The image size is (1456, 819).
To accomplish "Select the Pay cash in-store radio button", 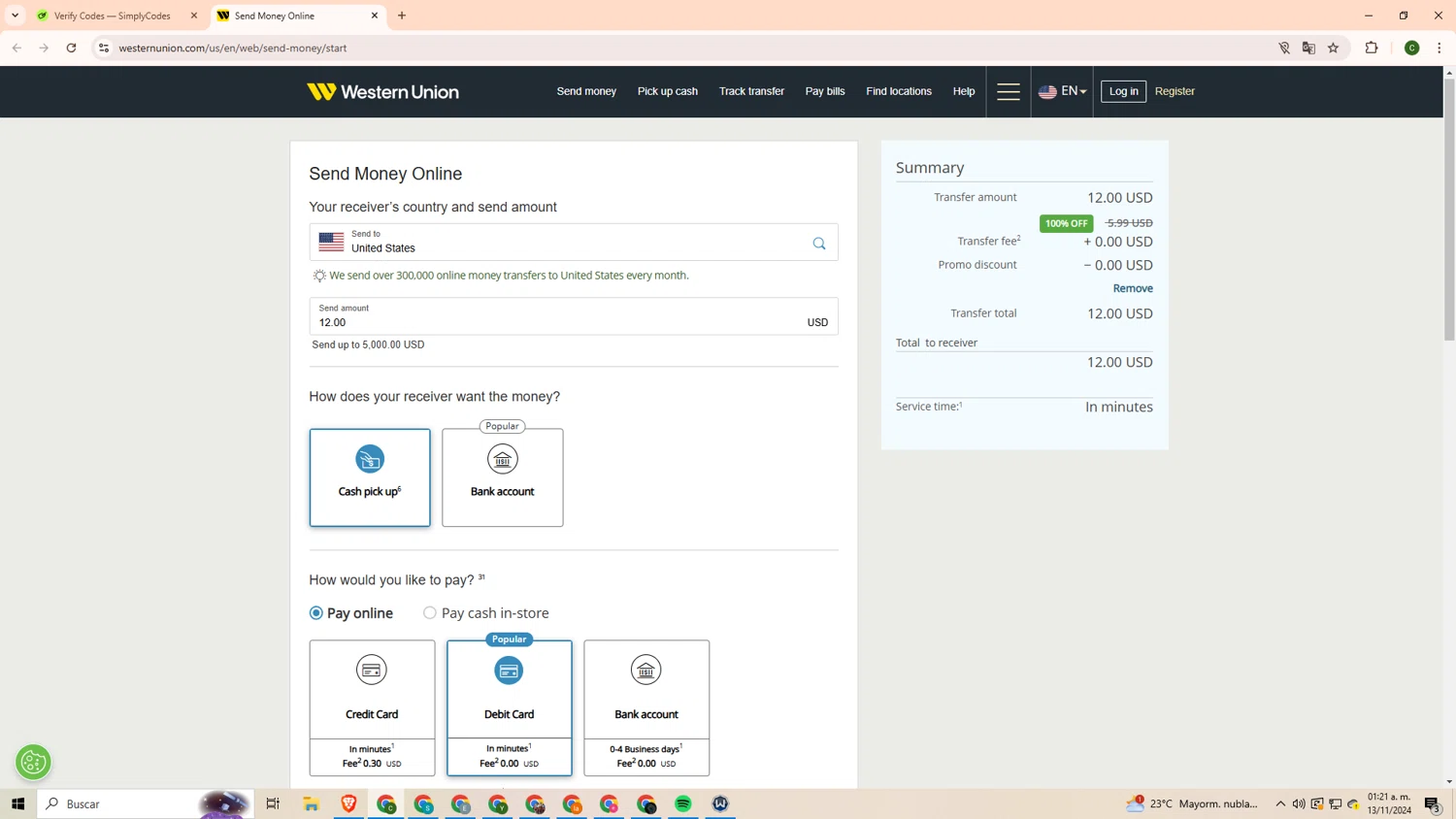I will pyautogui.click(x=430, y=613).
